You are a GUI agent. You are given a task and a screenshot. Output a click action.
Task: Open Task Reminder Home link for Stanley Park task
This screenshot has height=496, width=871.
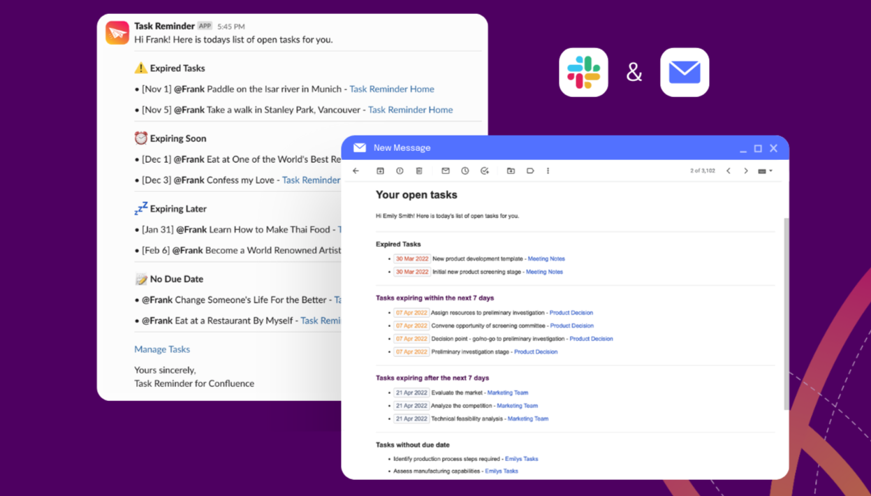[411, 110]
